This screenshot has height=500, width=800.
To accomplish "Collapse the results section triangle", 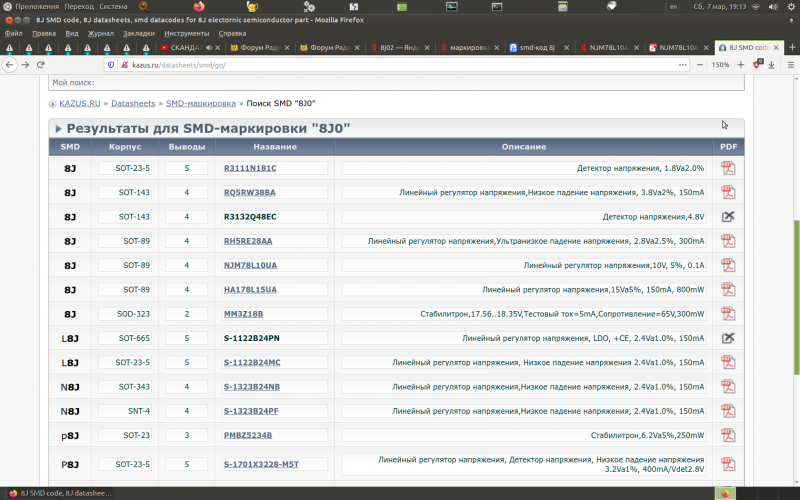I will (x=58, y=129).
